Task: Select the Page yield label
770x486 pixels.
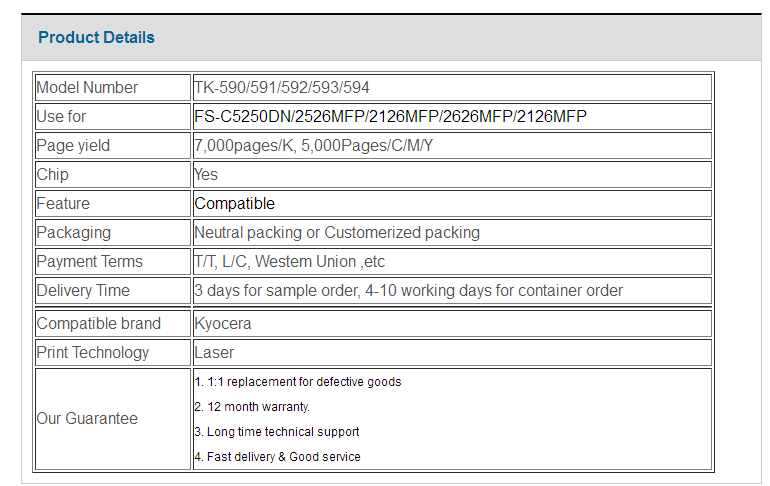Action: tap(73, 146)
